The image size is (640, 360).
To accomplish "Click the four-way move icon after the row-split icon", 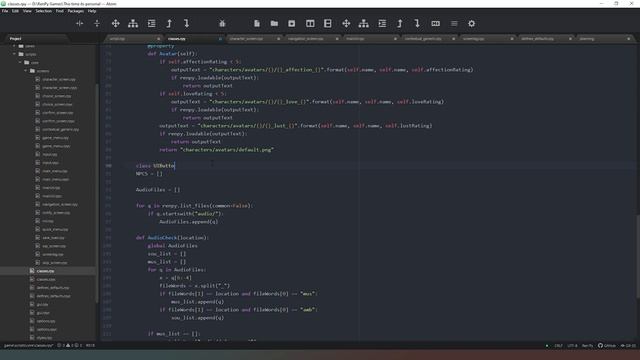I will pos(346,23).
